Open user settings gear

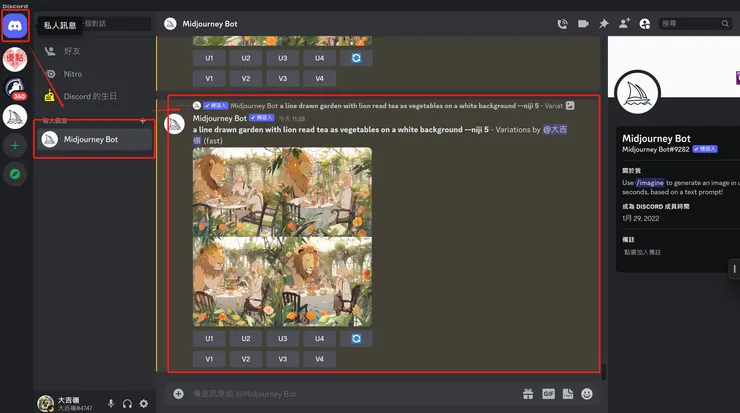[144, 404]
